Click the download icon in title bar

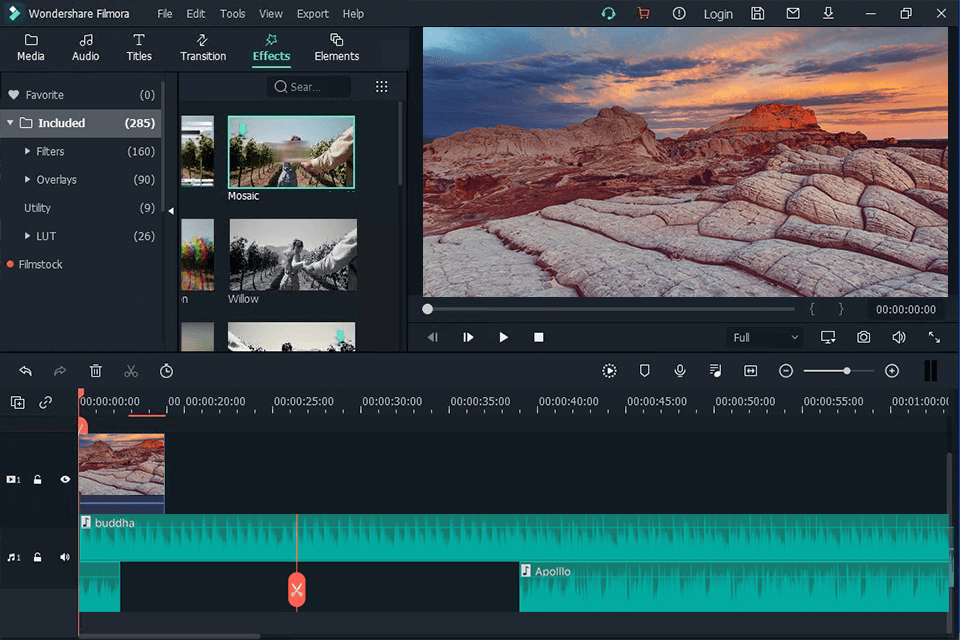point(828,13)
